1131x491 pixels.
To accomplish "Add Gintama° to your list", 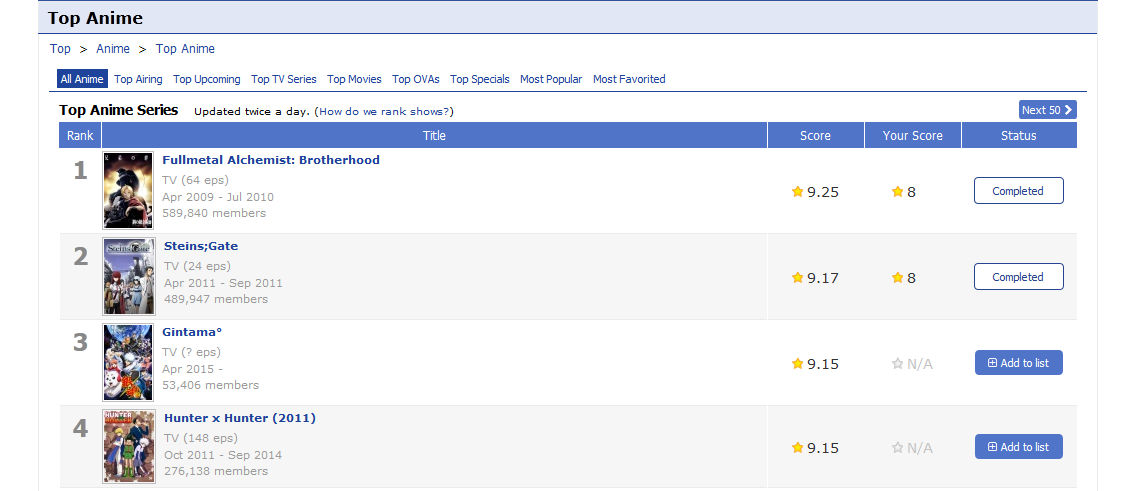I will click(x=1018, y=363).
